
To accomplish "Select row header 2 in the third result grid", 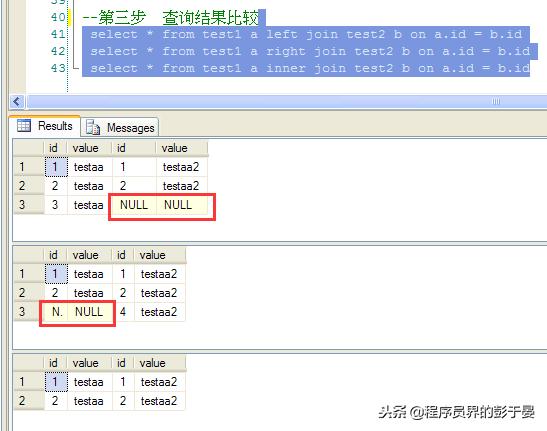I will (29, 401).
